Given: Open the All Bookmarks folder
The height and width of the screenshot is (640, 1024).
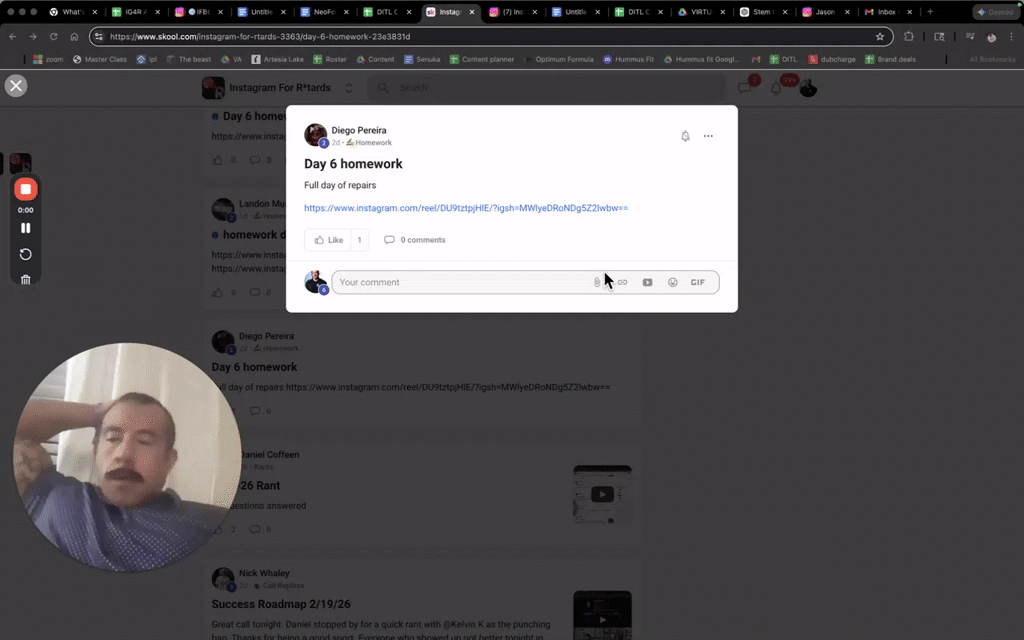Looking at the screenshot, I should click(992, 59).
